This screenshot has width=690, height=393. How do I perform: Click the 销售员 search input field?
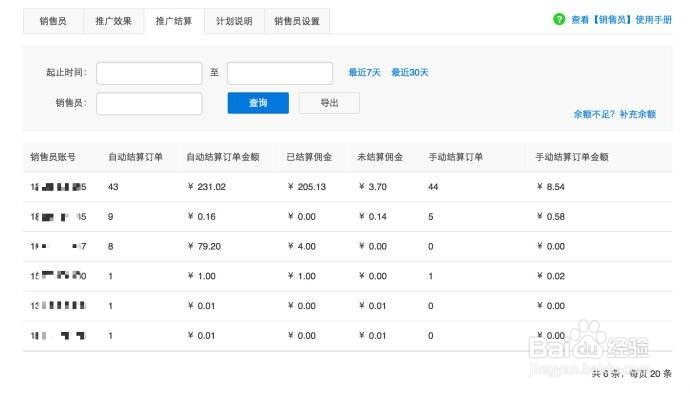[149, 103]
